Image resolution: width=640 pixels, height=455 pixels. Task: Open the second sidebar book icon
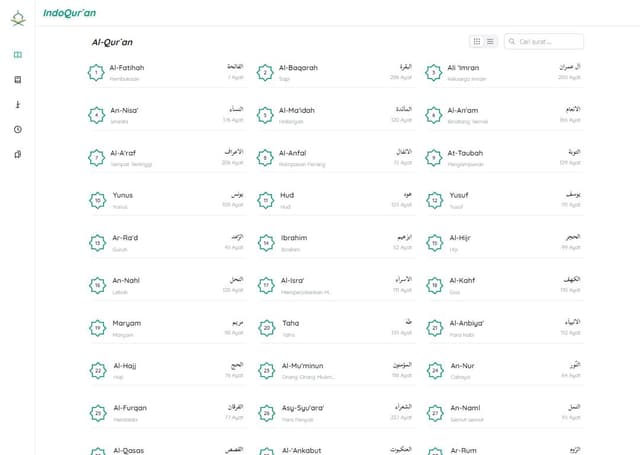[18, 80]
